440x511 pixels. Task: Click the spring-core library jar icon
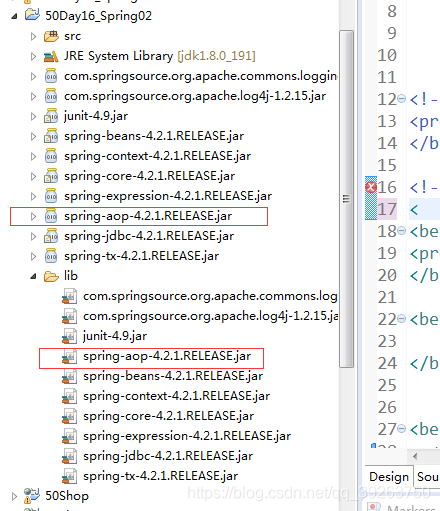pos(51,176)
